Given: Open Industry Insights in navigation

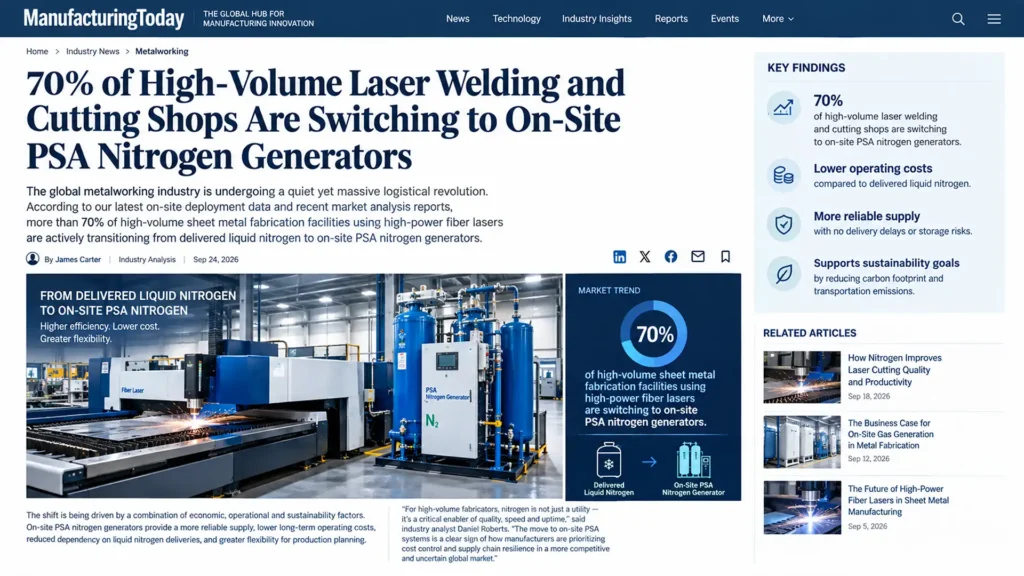Looking at the screenshot, I should (x=597, y=19).
